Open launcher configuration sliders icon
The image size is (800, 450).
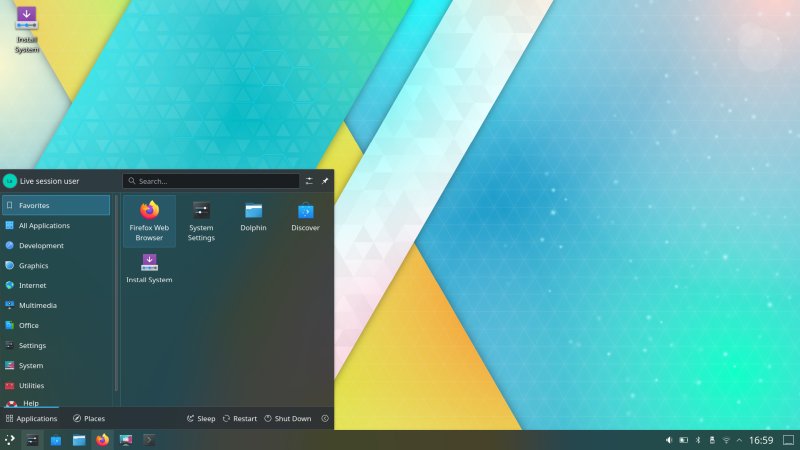point(309,181)
